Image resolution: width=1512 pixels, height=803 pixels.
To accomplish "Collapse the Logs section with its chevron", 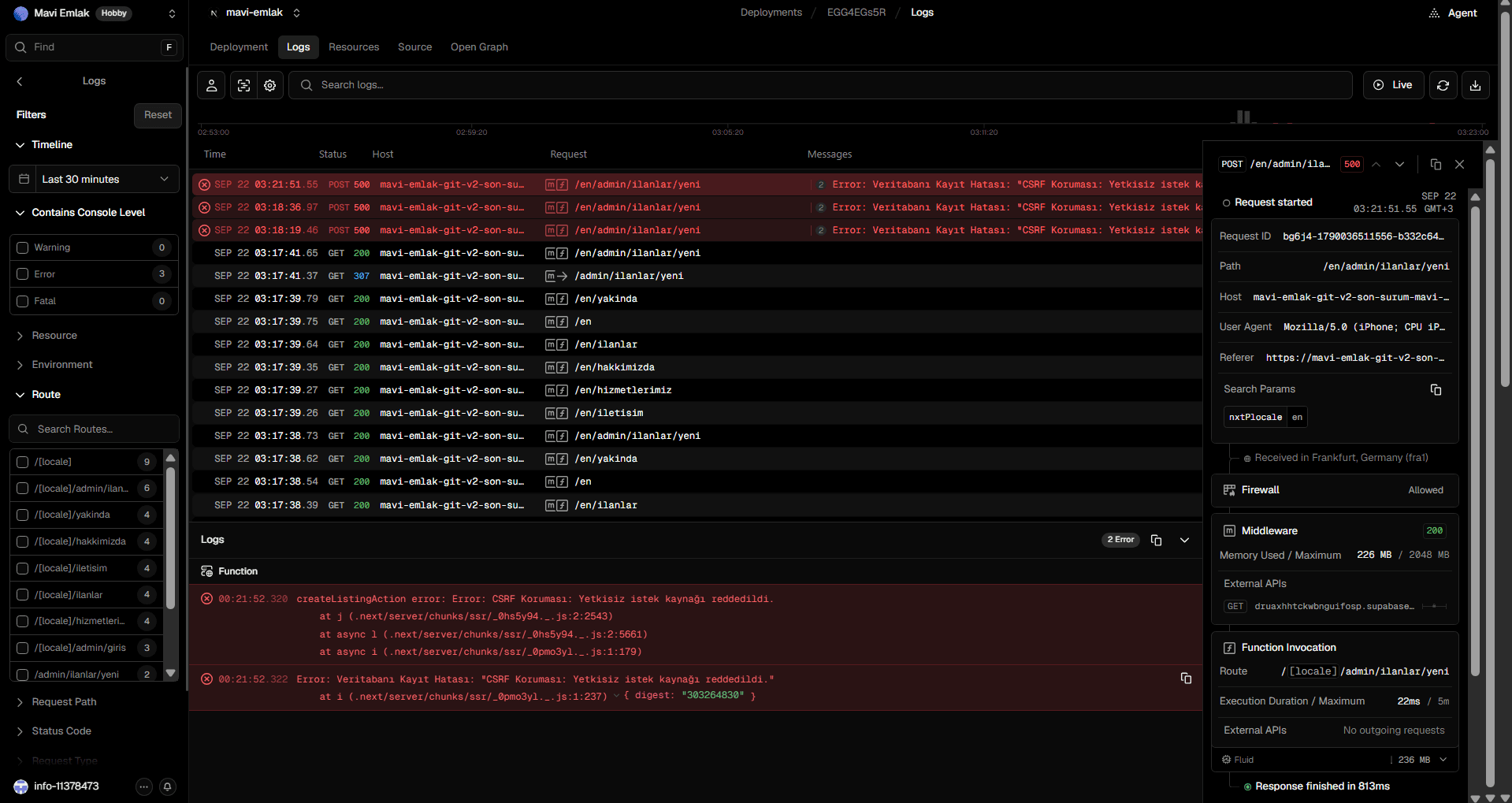I will tap(1184, 540).
